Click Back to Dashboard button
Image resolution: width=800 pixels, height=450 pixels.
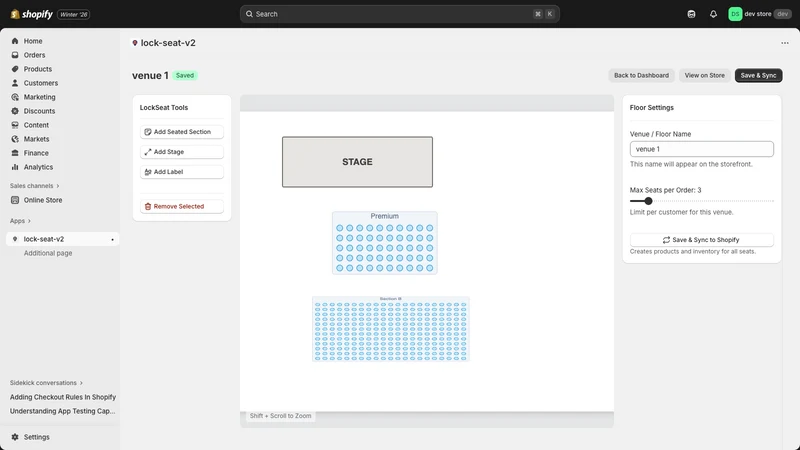pyautogui.click(x=641, y=76)
